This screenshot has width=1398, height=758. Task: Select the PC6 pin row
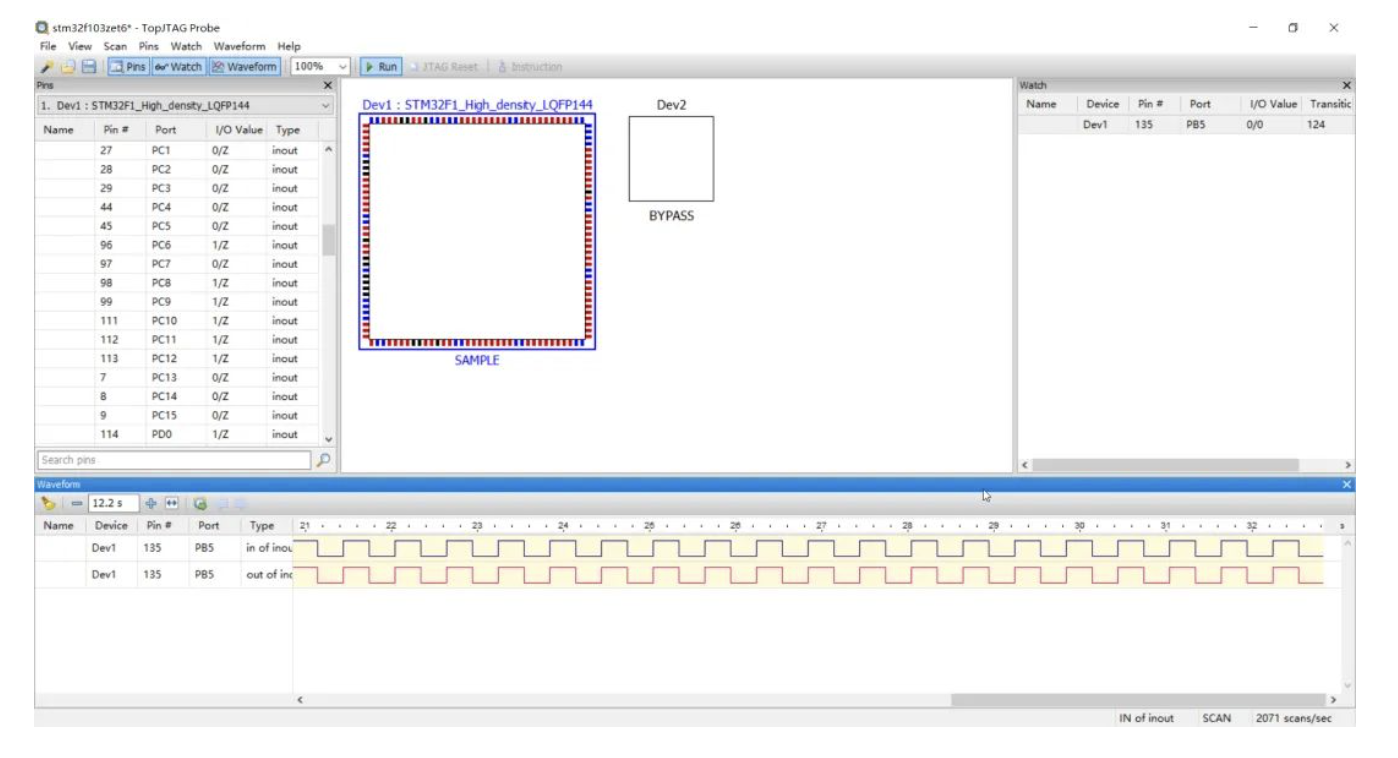(x=178, y=245)
